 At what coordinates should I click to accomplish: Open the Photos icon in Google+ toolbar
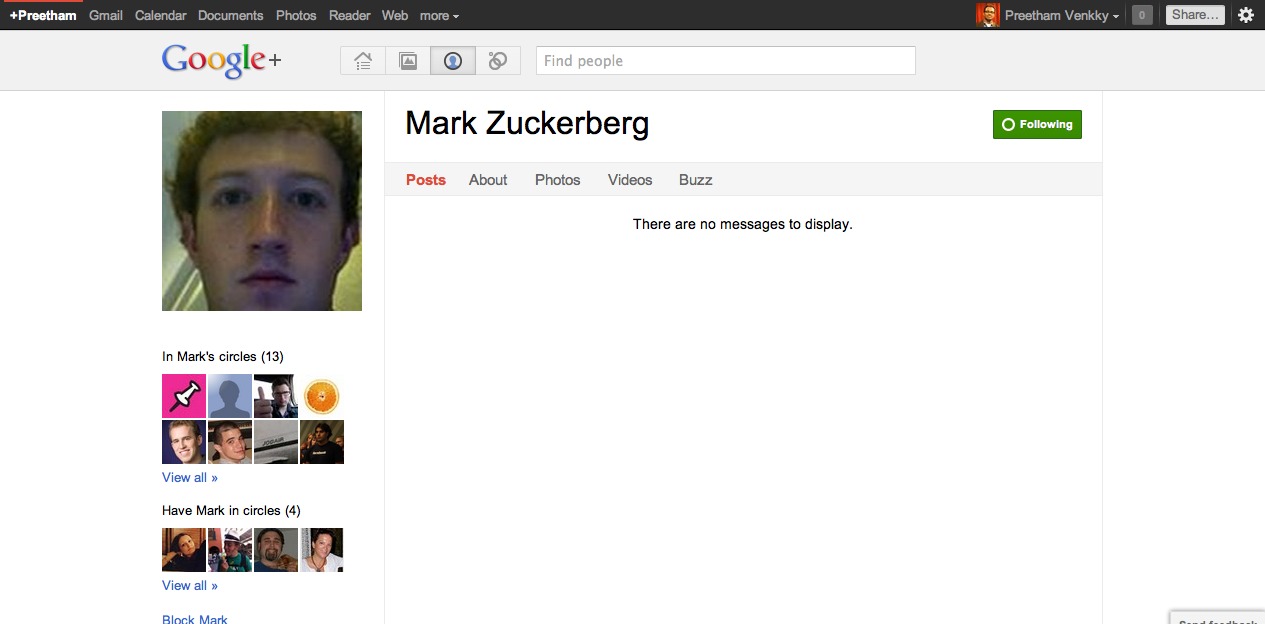[408, 61]
